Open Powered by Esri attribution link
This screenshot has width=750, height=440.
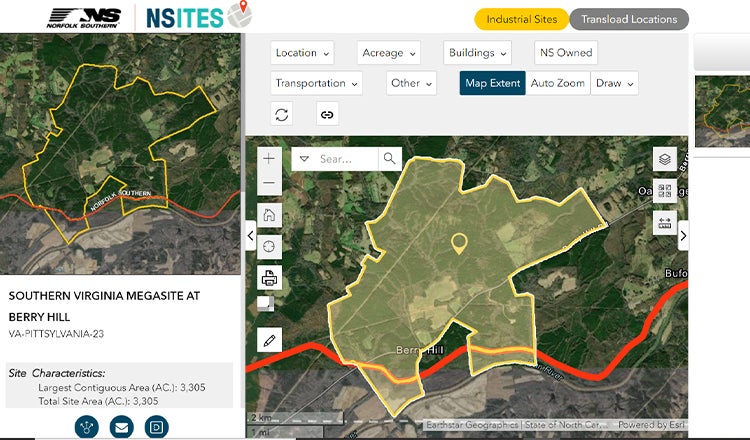pyautogui.click(x=651, y=425)
